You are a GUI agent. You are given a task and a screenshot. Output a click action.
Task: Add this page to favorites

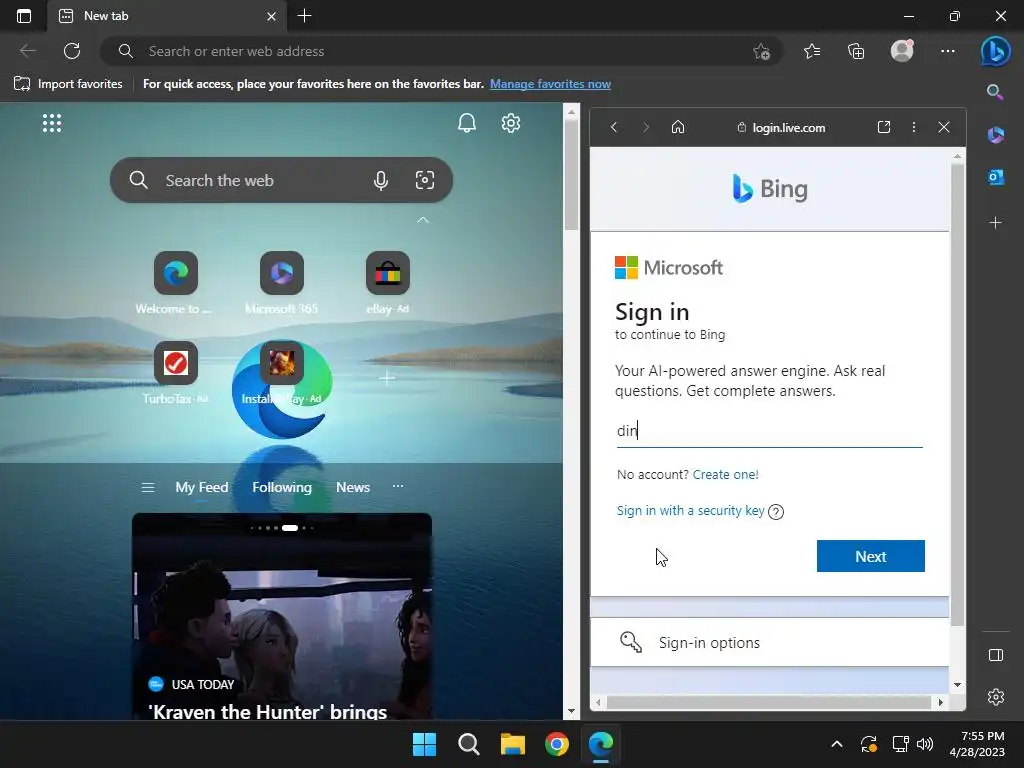(761, 51)
